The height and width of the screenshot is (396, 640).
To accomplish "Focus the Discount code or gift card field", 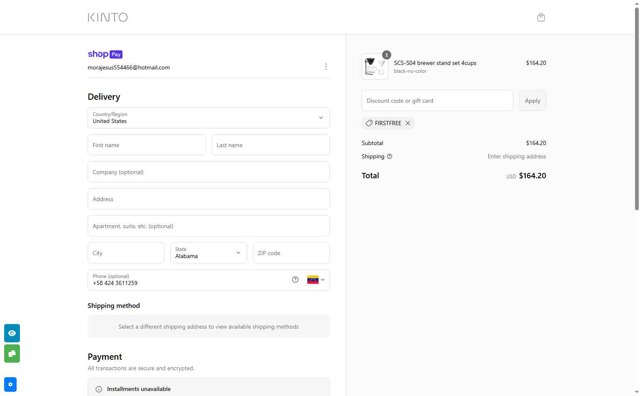I will (437, 100).
